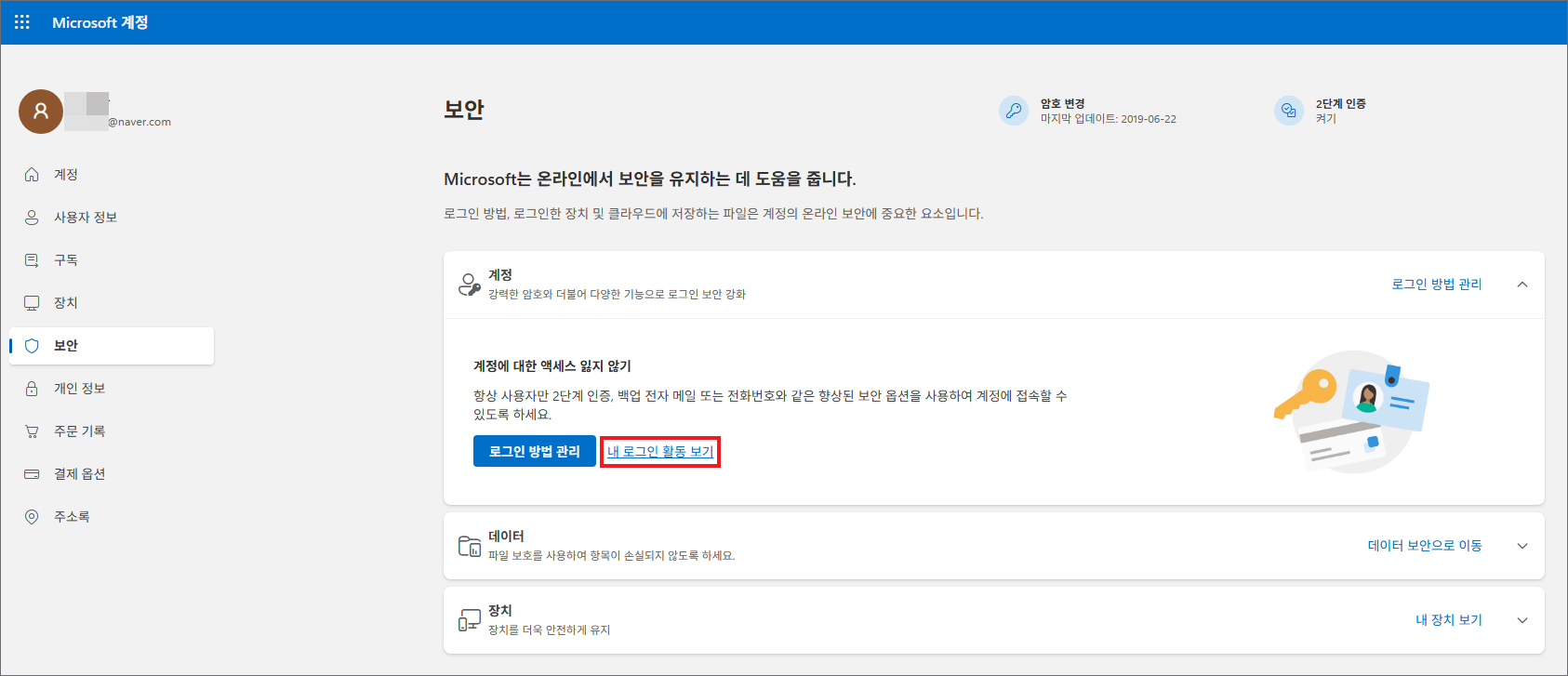
Task: Click the 암호 변경 text link
Action: [1063, 103]
